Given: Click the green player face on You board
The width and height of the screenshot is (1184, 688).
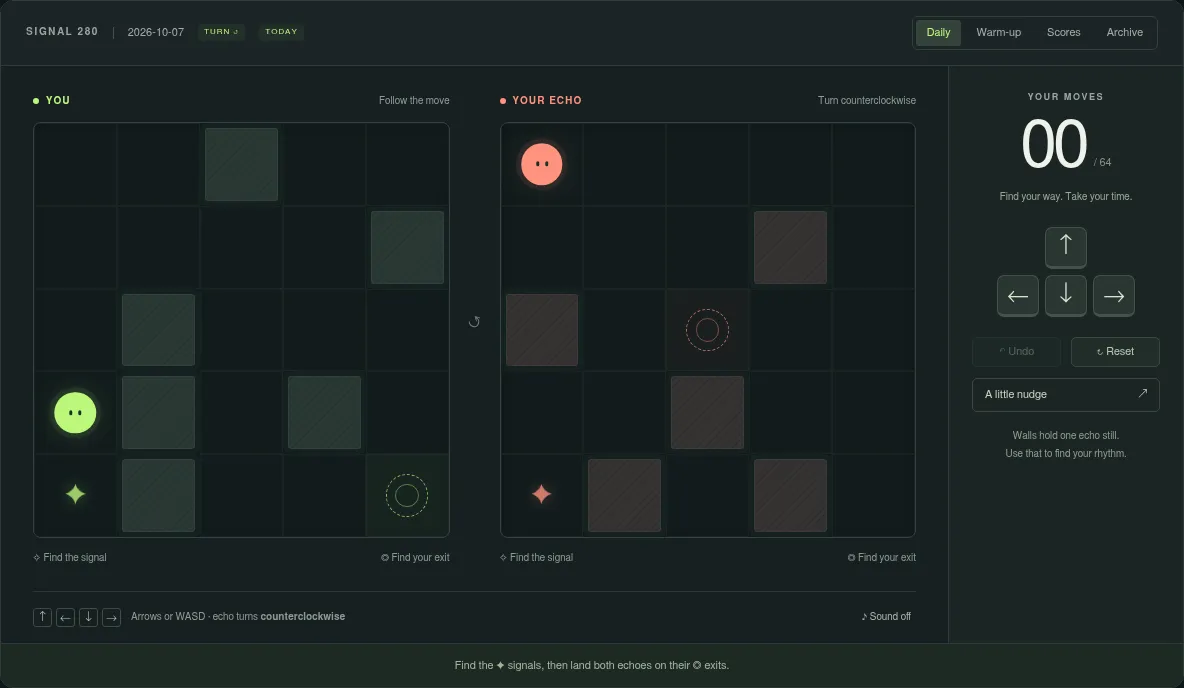Looking at the screenshot, I should 76,413.
